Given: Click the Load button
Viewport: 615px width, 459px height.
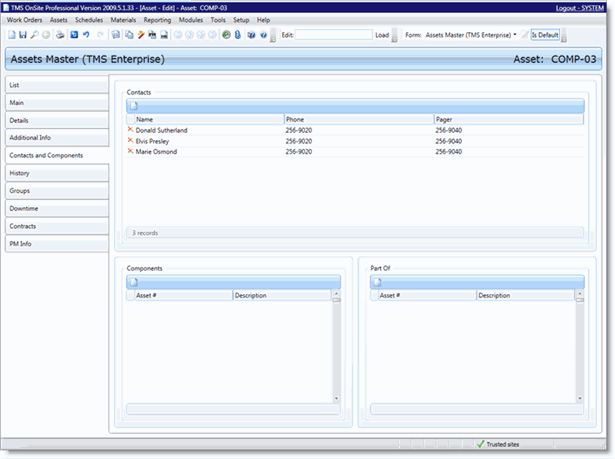Looking at the screenshot, I should [382, 35].
